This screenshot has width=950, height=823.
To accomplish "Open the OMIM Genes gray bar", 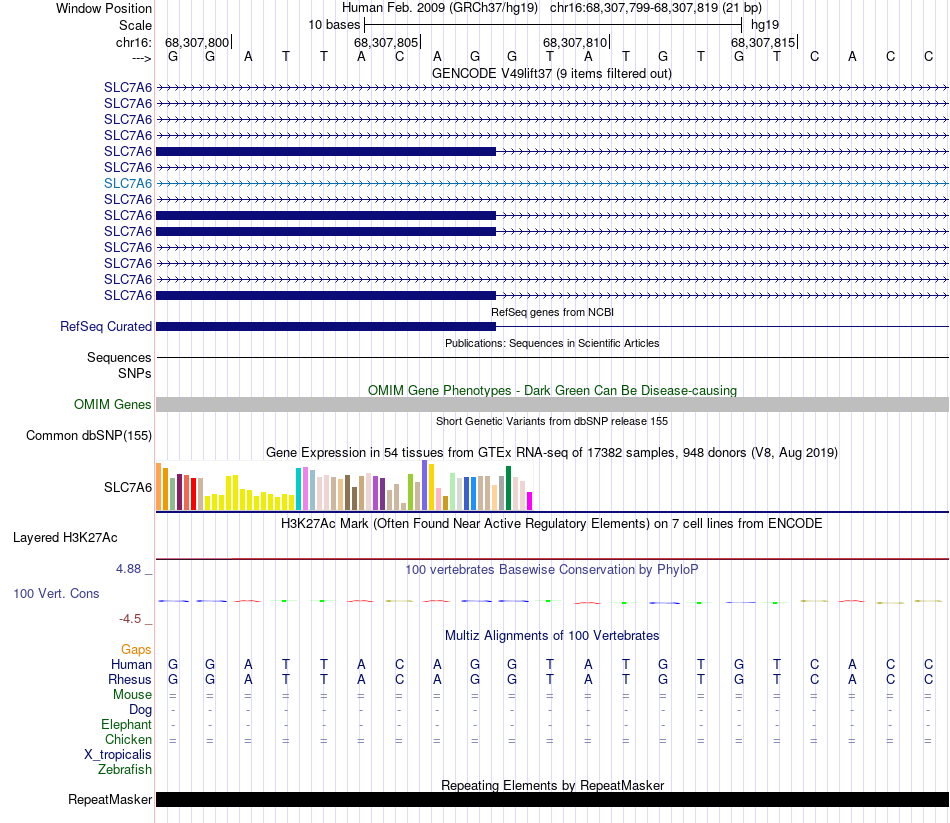I will 552,405.
